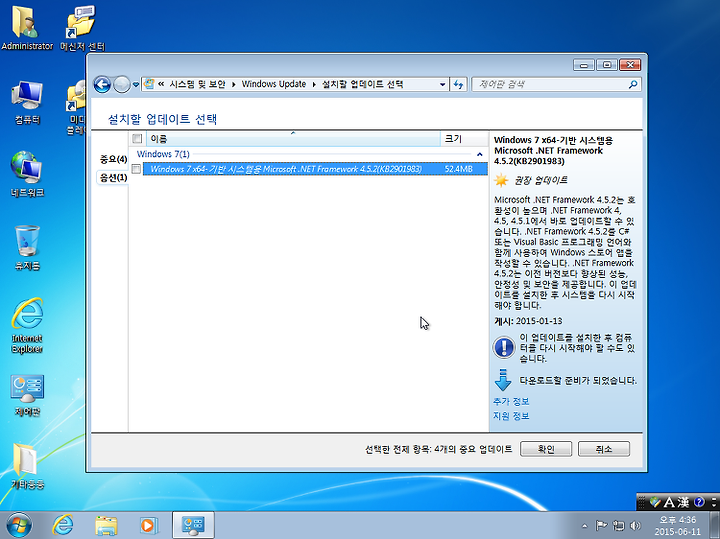Click the 52.4MB size cell
Viewport: 720px width, 539px height.
point(458,169)
